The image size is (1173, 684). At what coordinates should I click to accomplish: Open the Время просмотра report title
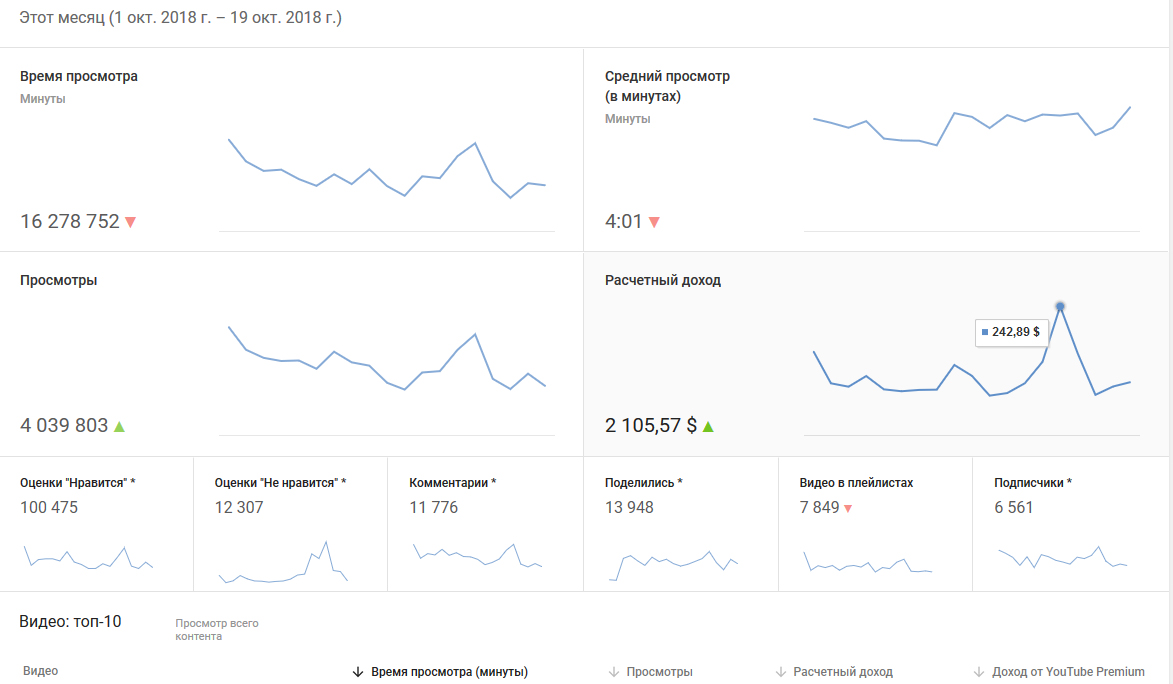[x=79, y=77]
